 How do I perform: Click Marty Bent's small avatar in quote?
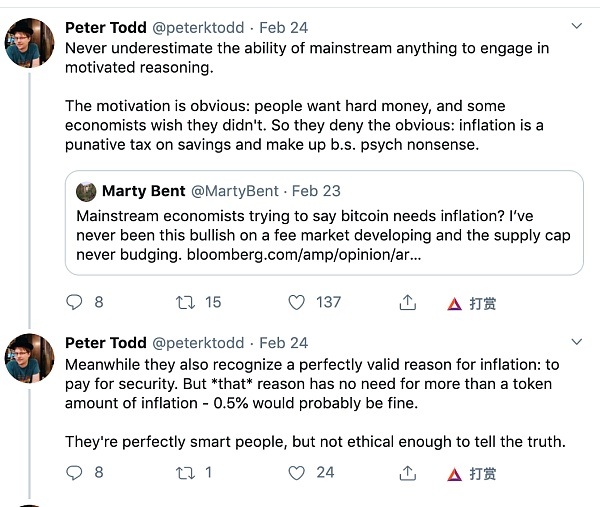pyautogui.click(x=86, y=190)
